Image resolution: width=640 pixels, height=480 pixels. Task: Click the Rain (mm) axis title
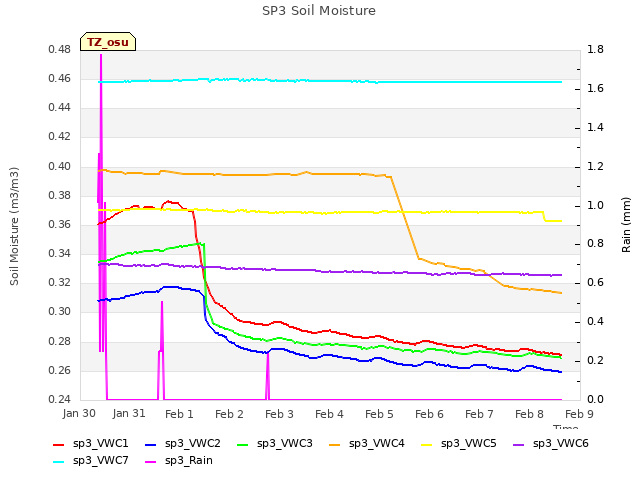pos(626,225)
